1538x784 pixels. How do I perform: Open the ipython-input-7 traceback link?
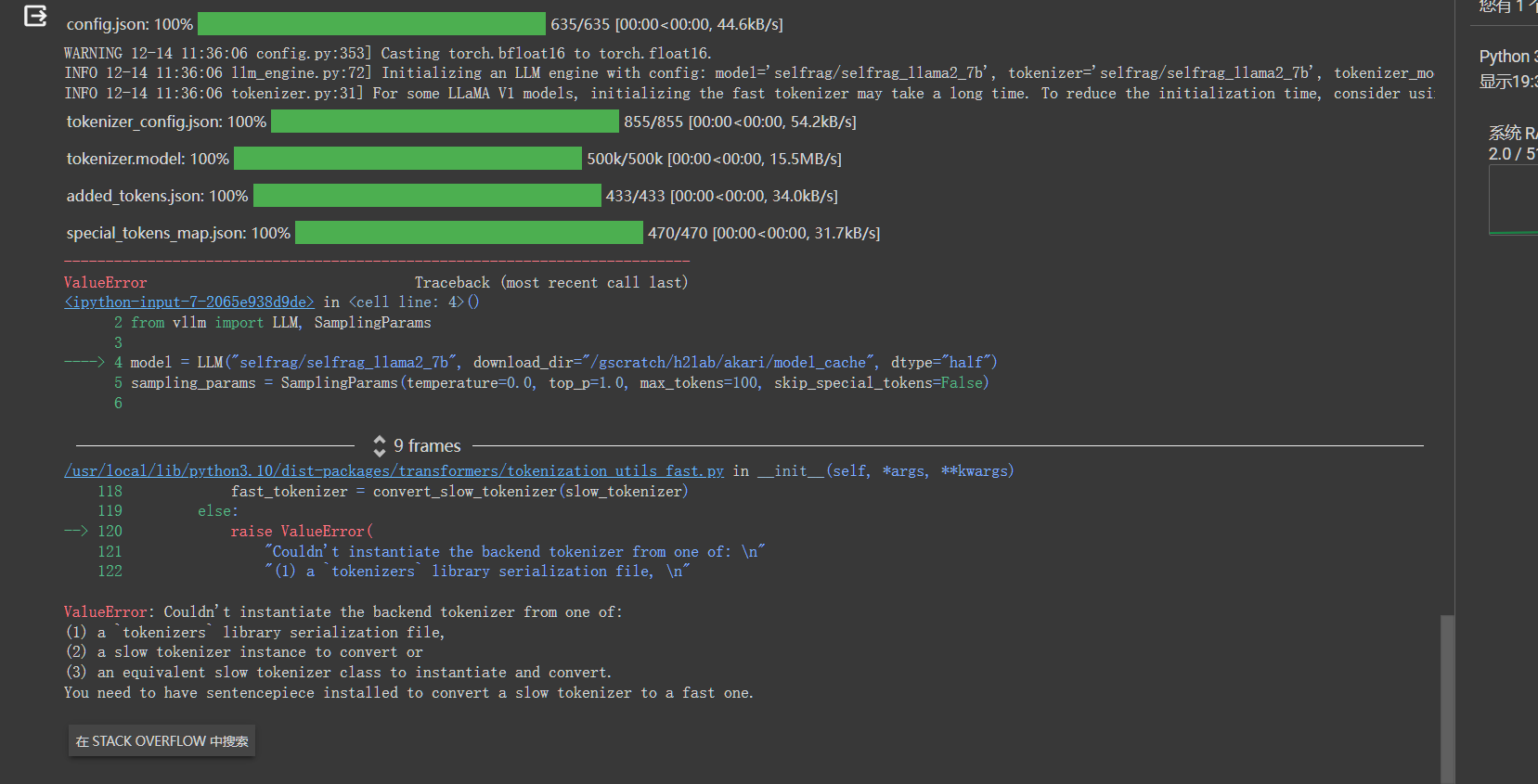pyautogui.click(x=189, y=302)
